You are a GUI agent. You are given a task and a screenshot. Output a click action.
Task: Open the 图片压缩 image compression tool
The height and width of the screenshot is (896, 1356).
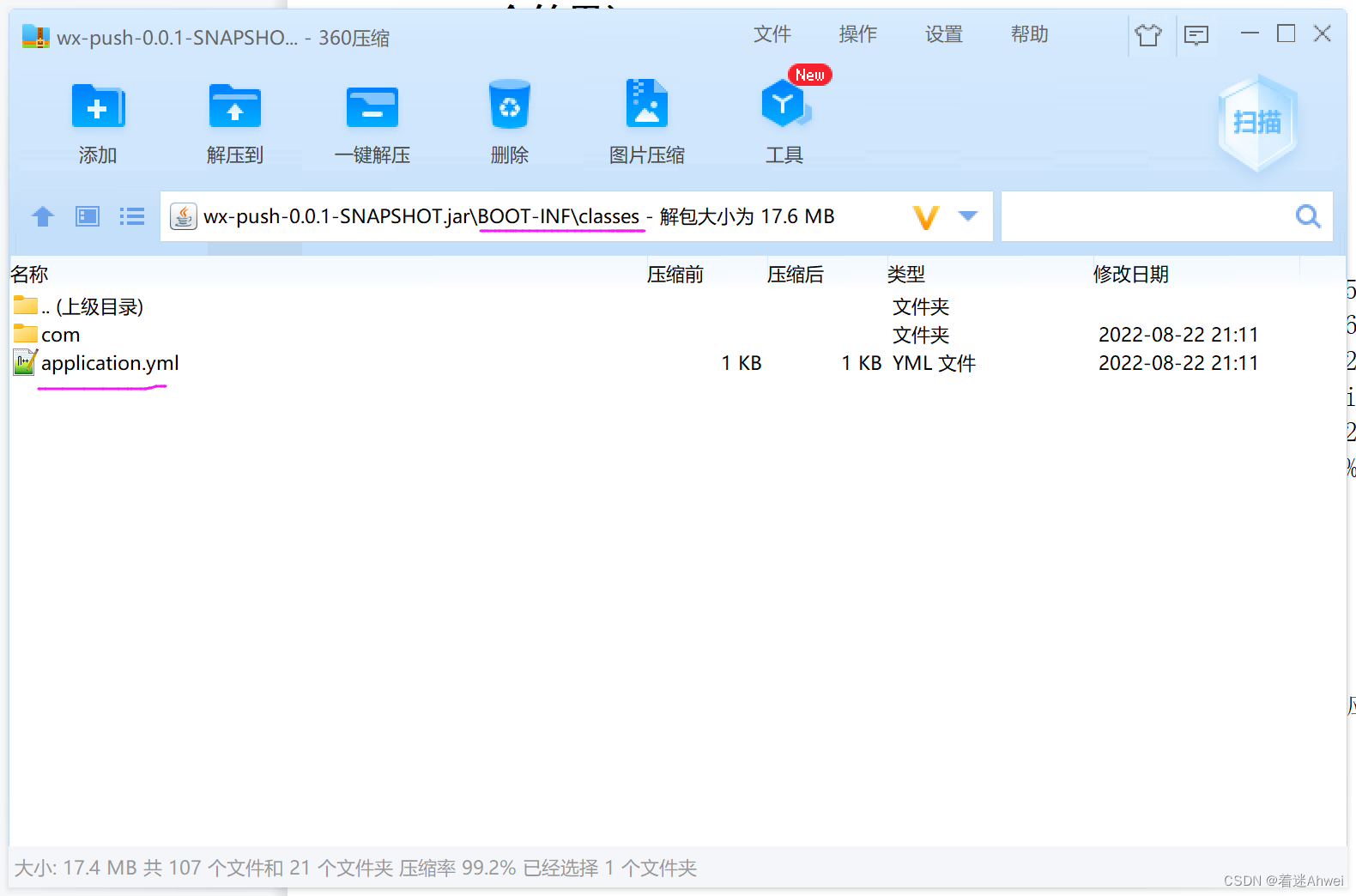[x=646, y=105]
